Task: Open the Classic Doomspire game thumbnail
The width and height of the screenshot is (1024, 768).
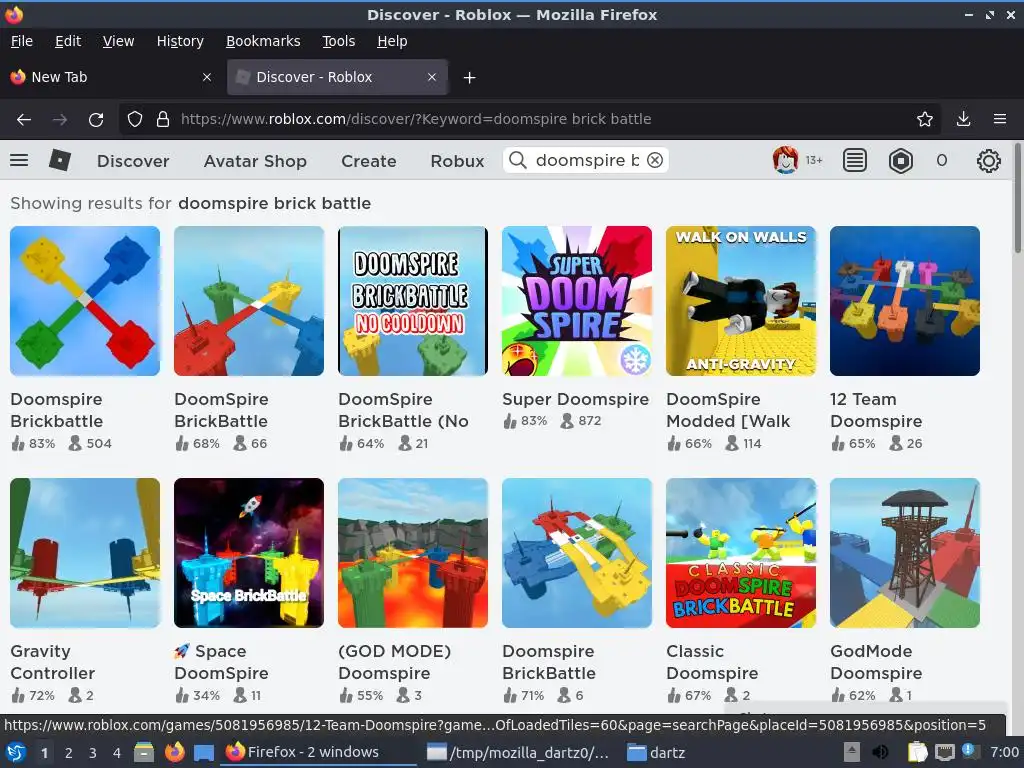Action: pos(741,553)
